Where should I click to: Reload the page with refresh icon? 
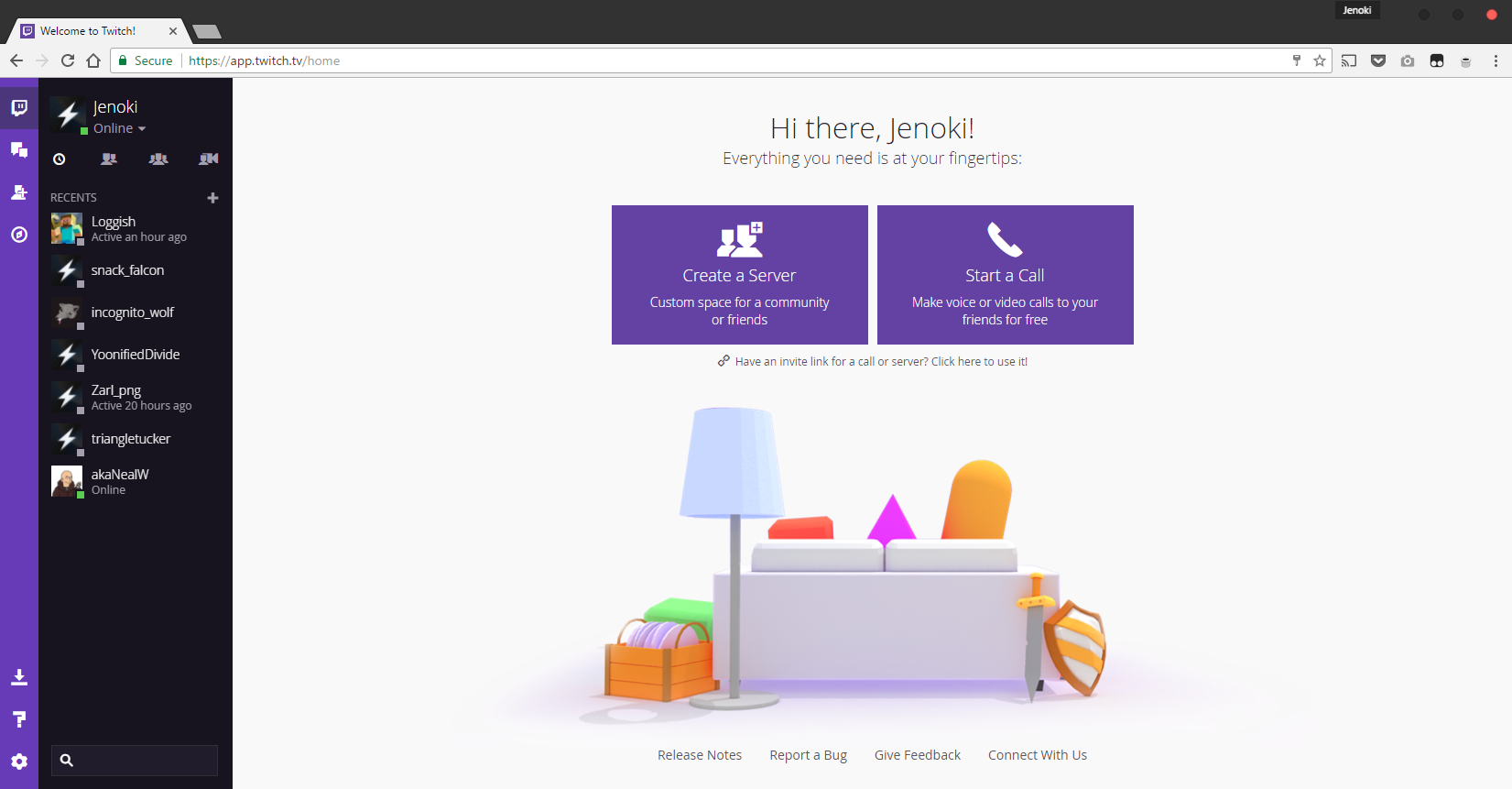68,60
